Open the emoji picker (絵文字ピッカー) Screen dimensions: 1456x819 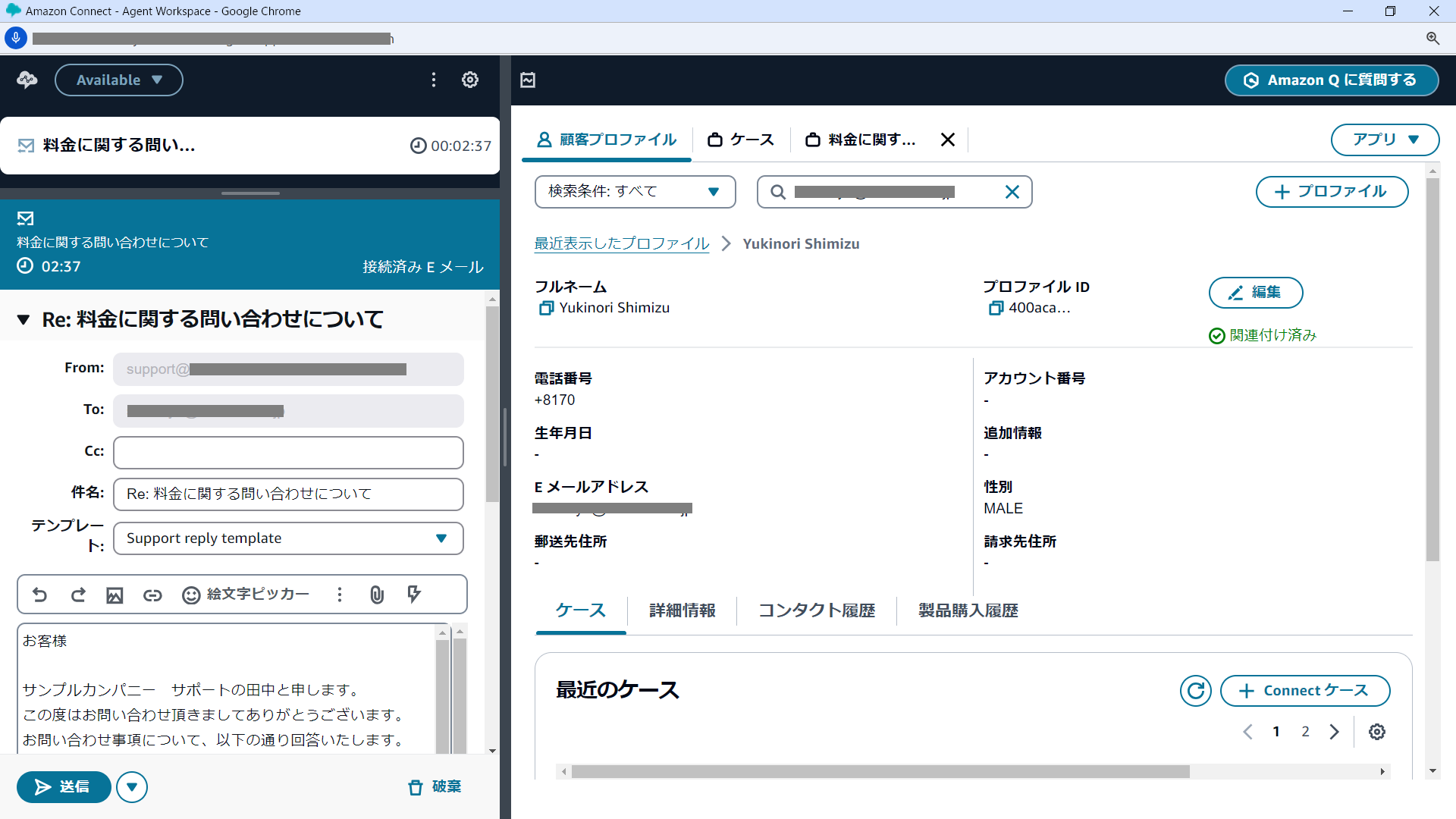coord(246,595)
